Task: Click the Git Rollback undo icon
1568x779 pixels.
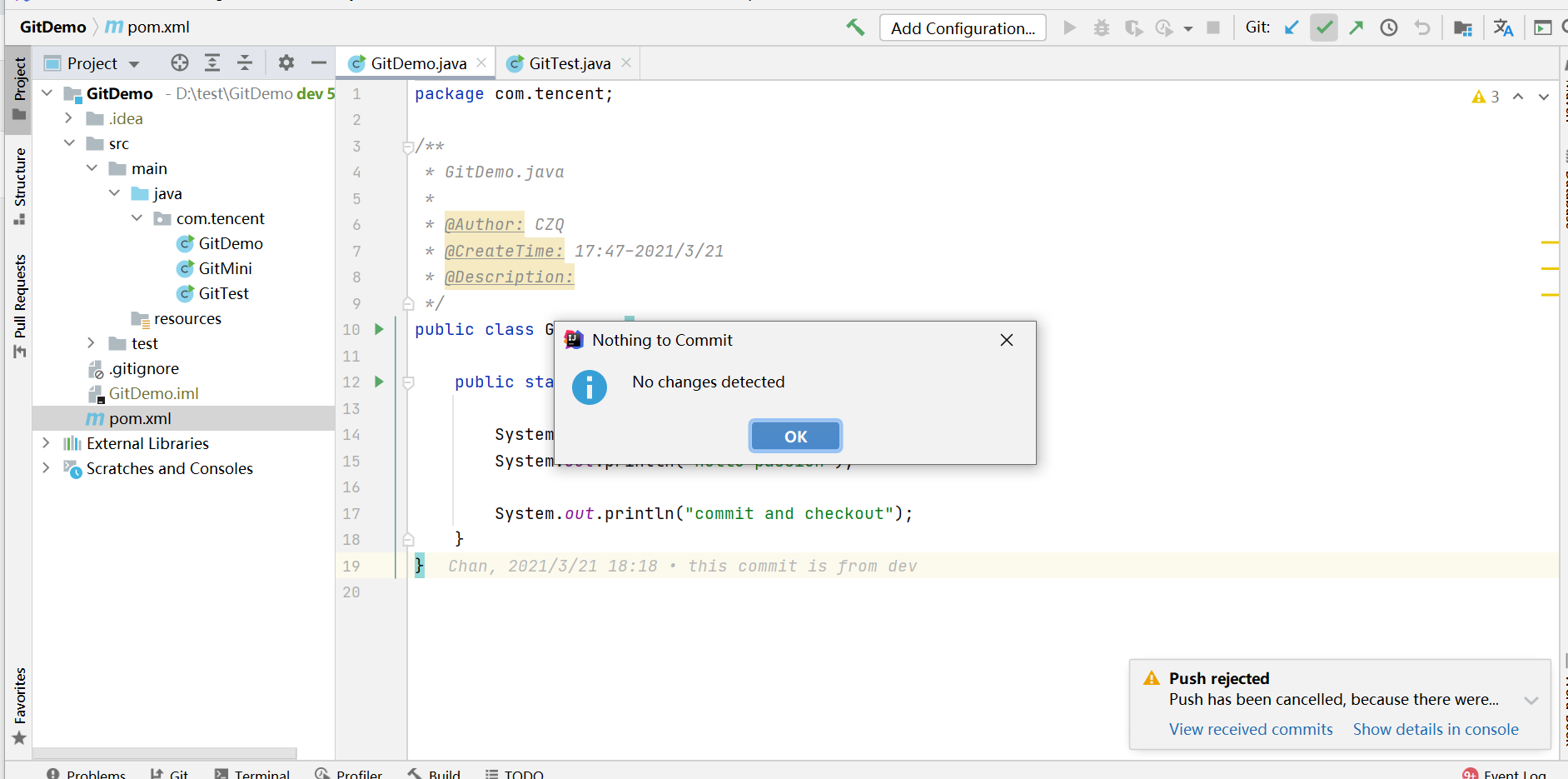Action: (1422, 27)
